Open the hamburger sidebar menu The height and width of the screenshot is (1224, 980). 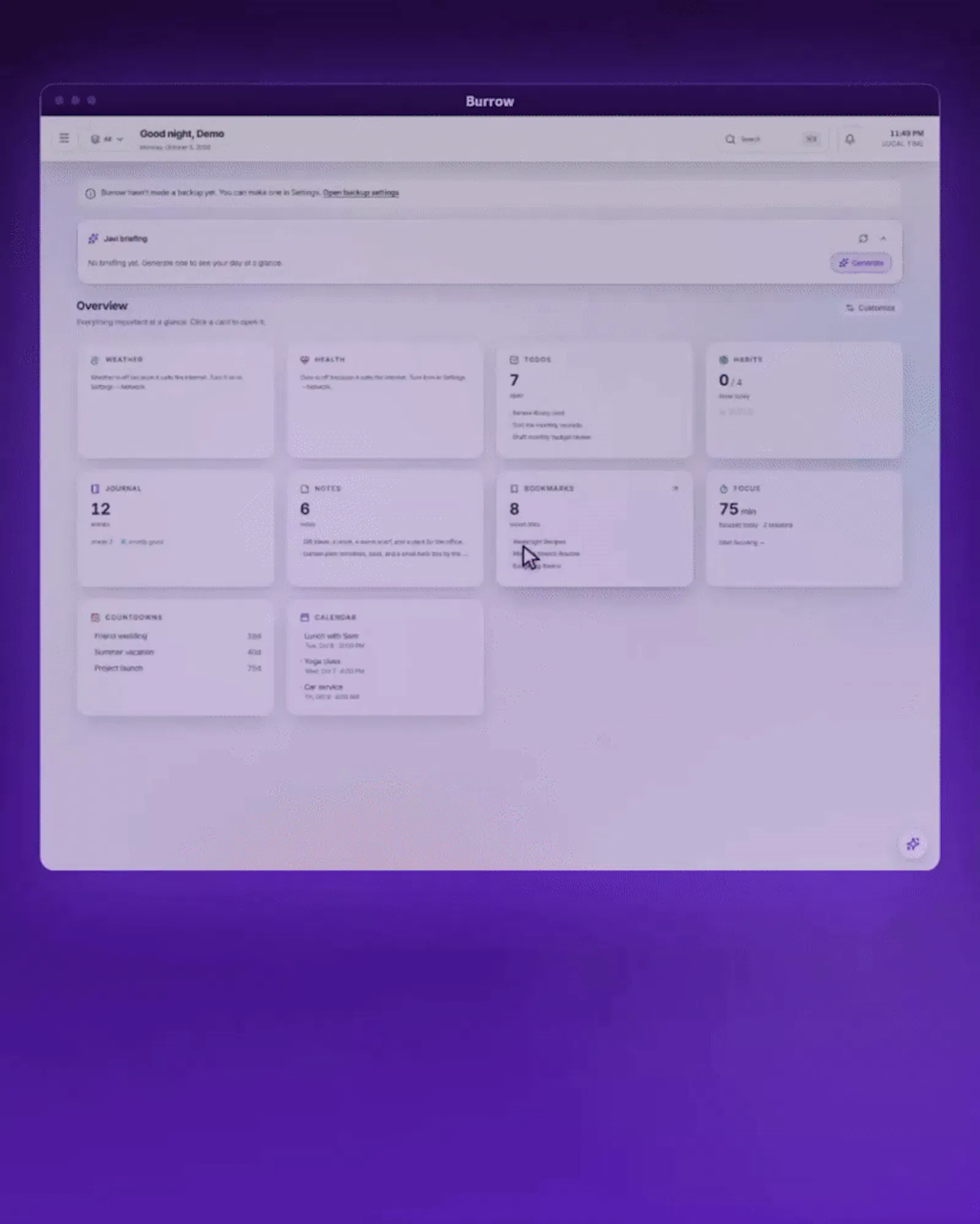tap(64, 138)
